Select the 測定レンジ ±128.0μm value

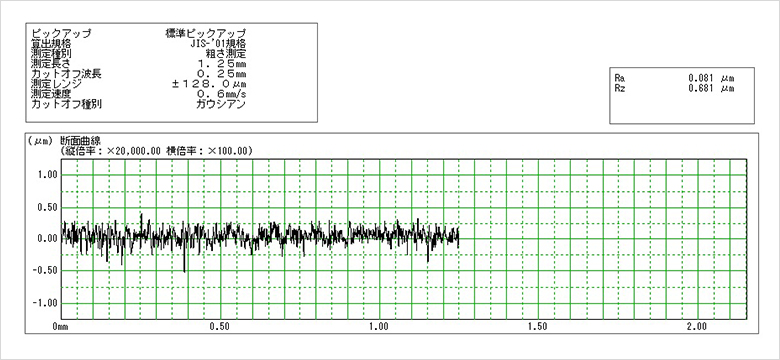(x=209, y=83)
